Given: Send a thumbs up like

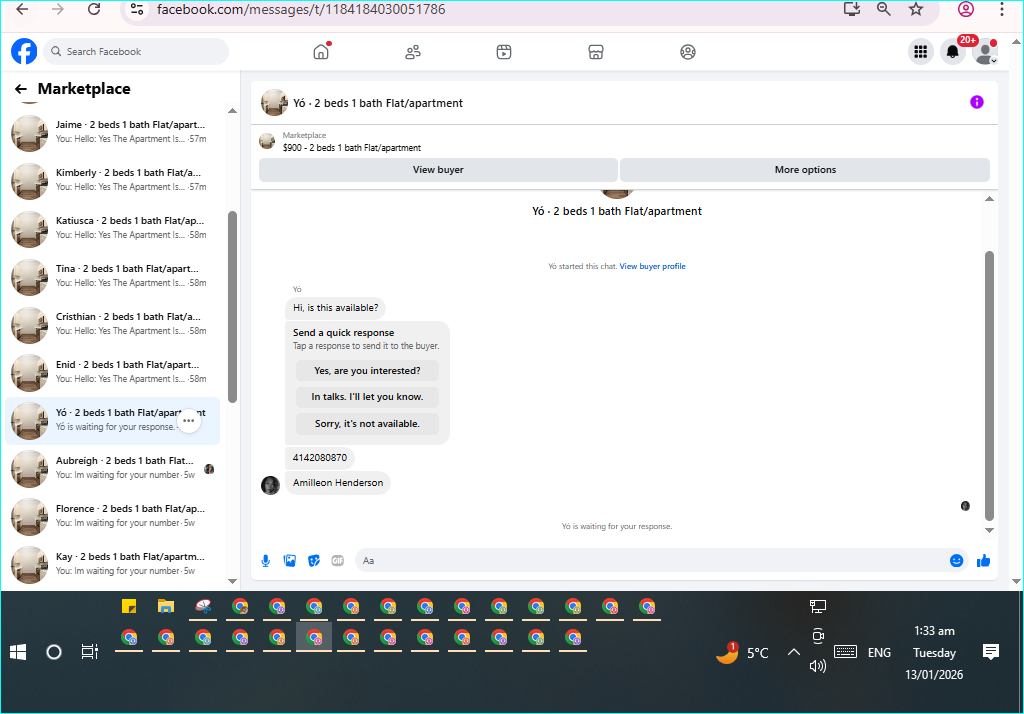Looking at the screenshot, I should [984, 560].
